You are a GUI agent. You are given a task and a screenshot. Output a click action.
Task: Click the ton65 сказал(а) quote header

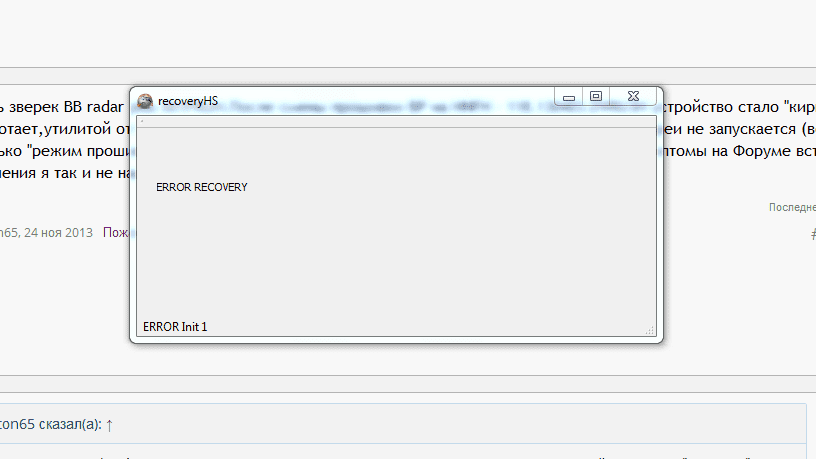(x=51, y=424)
